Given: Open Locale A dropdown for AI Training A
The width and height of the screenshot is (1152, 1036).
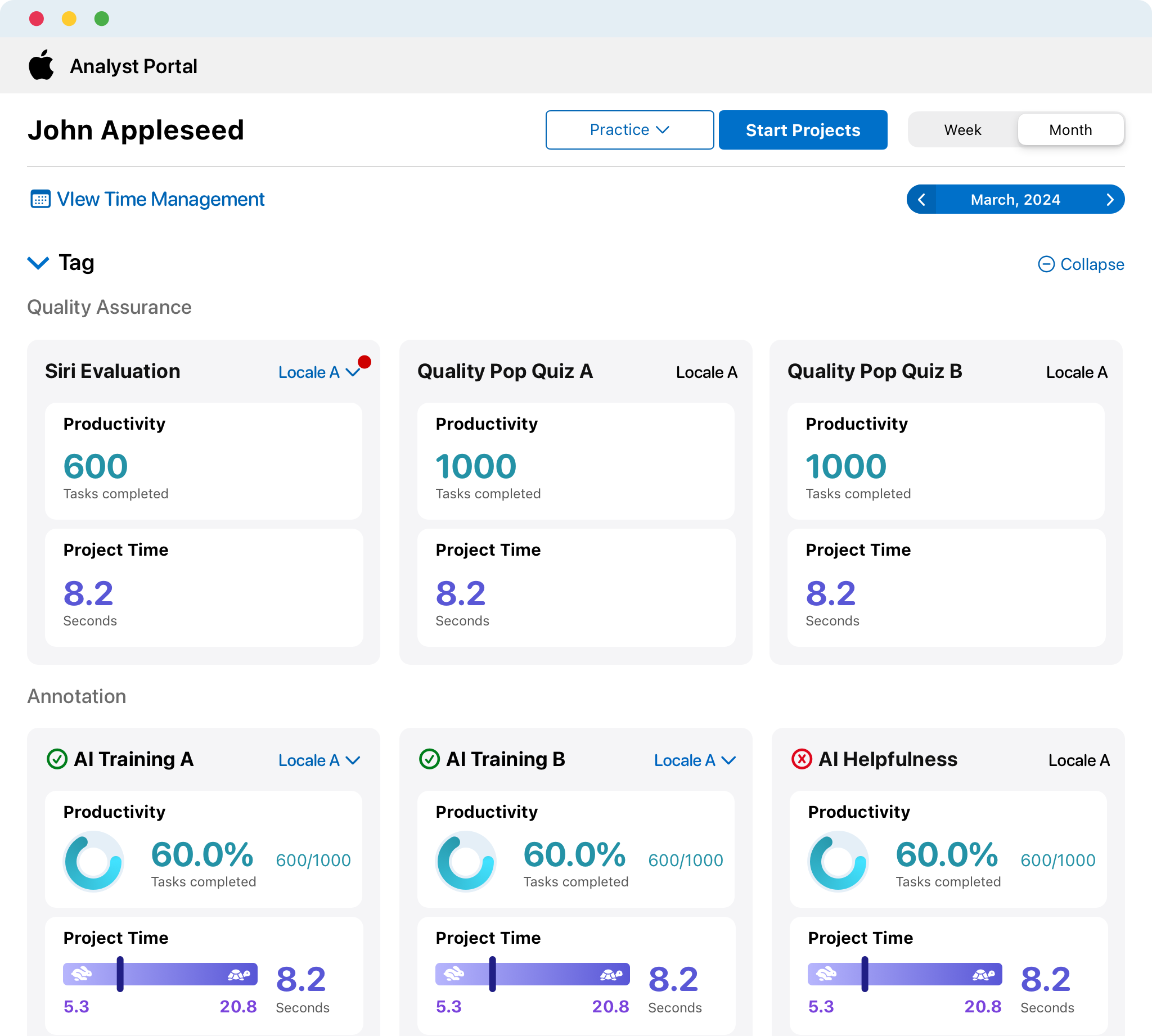Looking at the screenshot, I should point(319,760).
